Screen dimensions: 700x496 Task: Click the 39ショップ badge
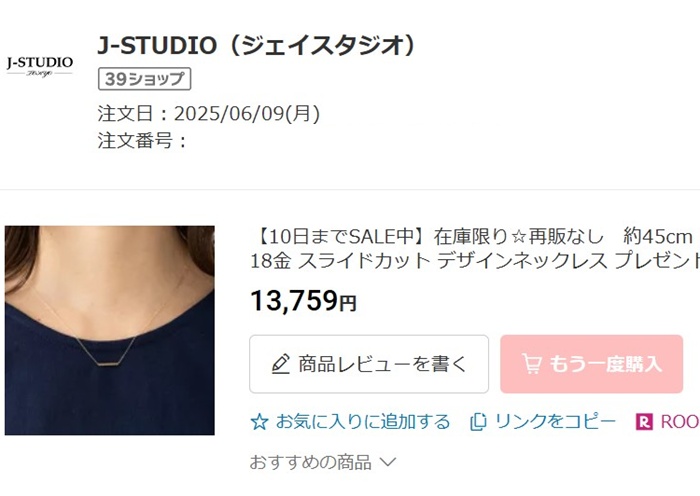[x=145, y=79]
